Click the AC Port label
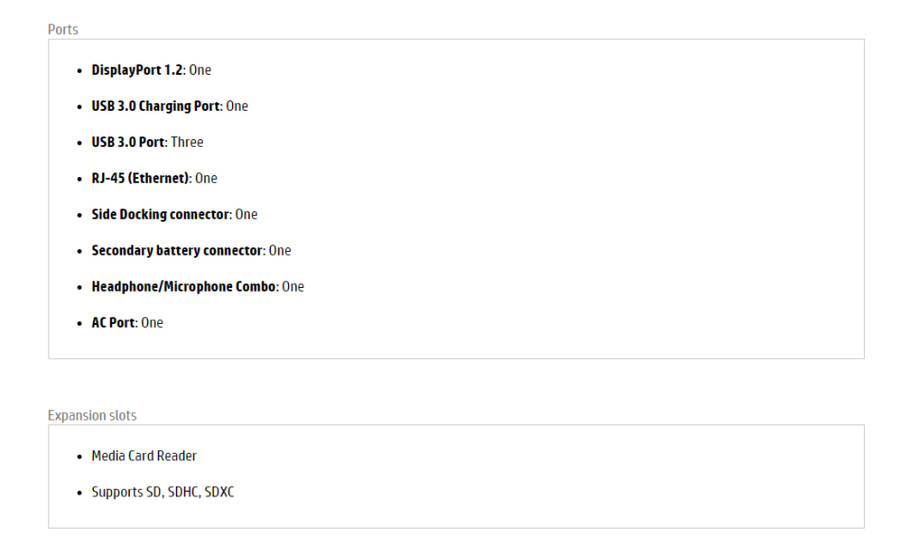900x556 pixels. 114,322
